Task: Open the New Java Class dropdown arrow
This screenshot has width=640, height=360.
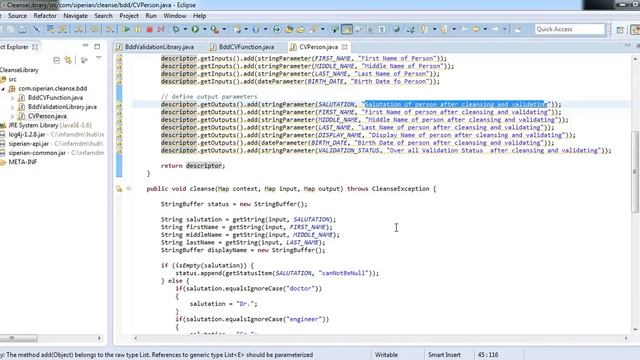Action: (265, 29)
